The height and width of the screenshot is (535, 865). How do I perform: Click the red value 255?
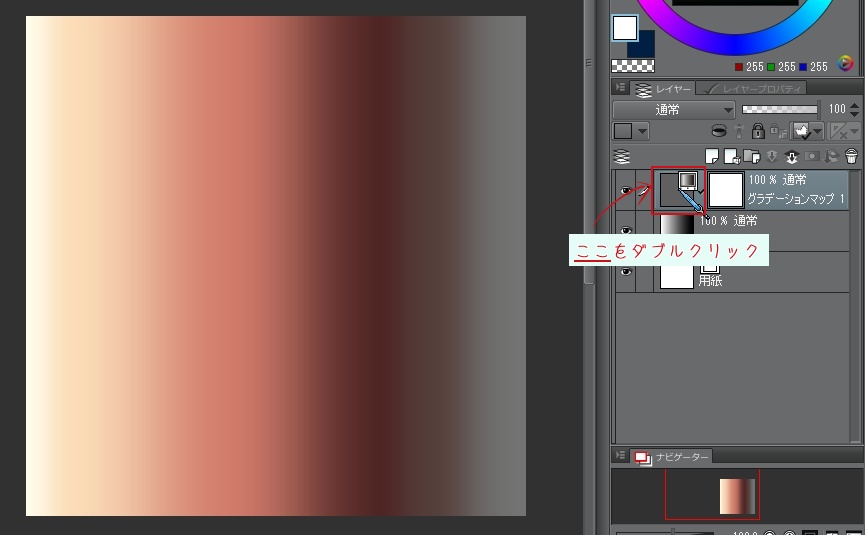pos(754,67)
